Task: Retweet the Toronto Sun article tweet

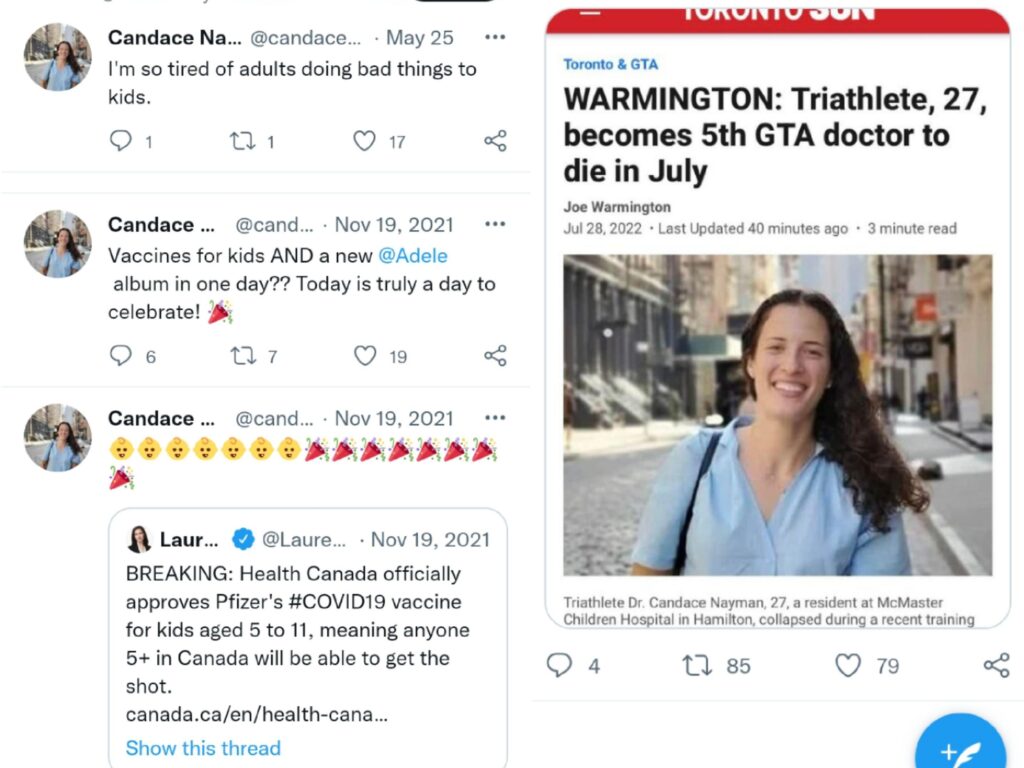Action: (x=696, y=665)
